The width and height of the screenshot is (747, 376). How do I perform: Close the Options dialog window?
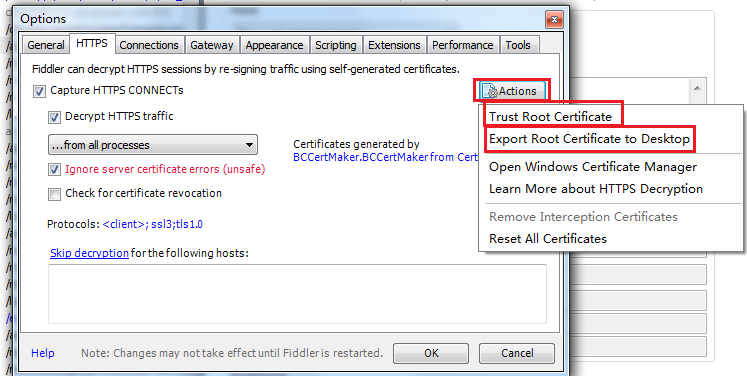(x=554, y=20)
